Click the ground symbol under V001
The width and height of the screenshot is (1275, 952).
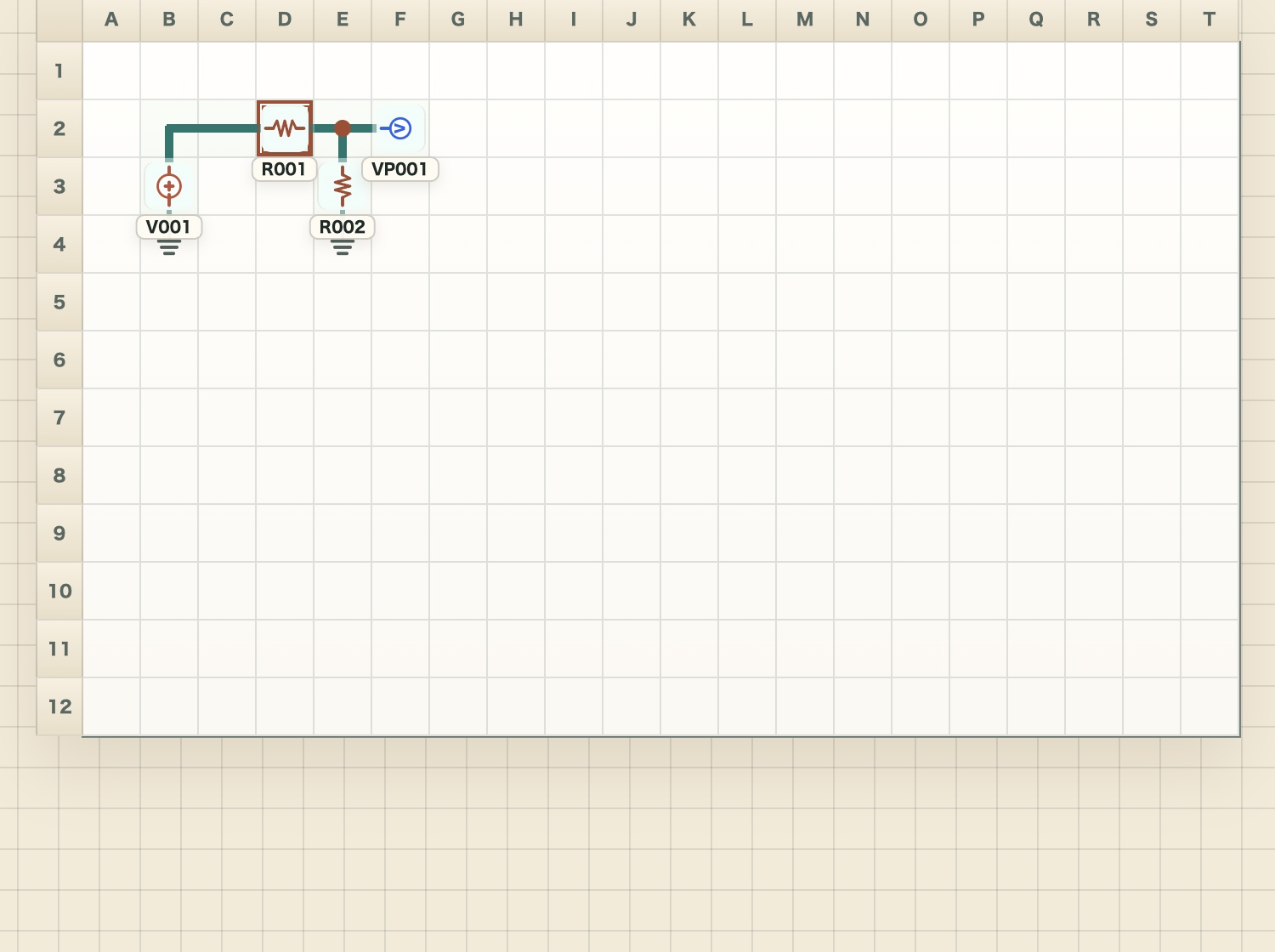(169, 247)
